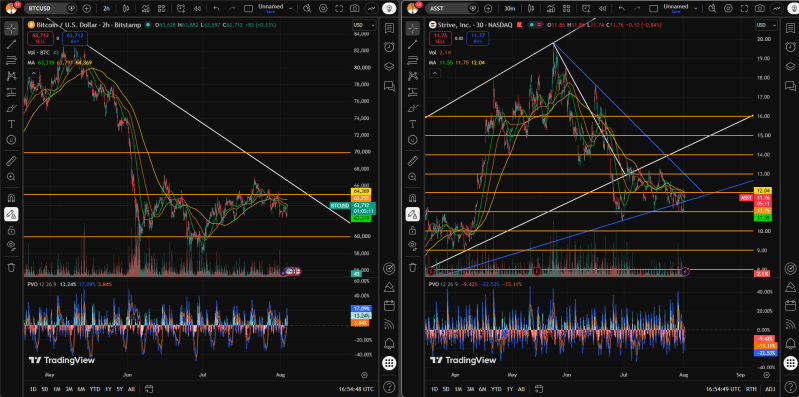This screenshot has height=397, width=799.
Task: Collapse the ASST indicator legend with the chevron
Action: pyautogui.click(x=435, y=73)
